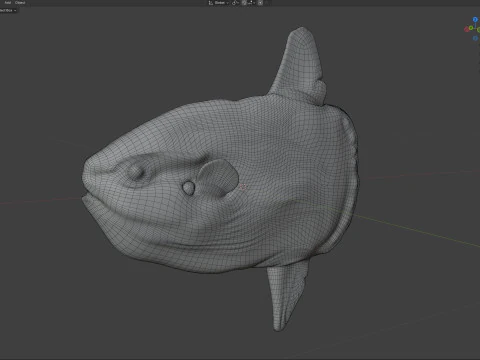Toggle proportional editing button
The image size is (480, 360).
(260, 3)
